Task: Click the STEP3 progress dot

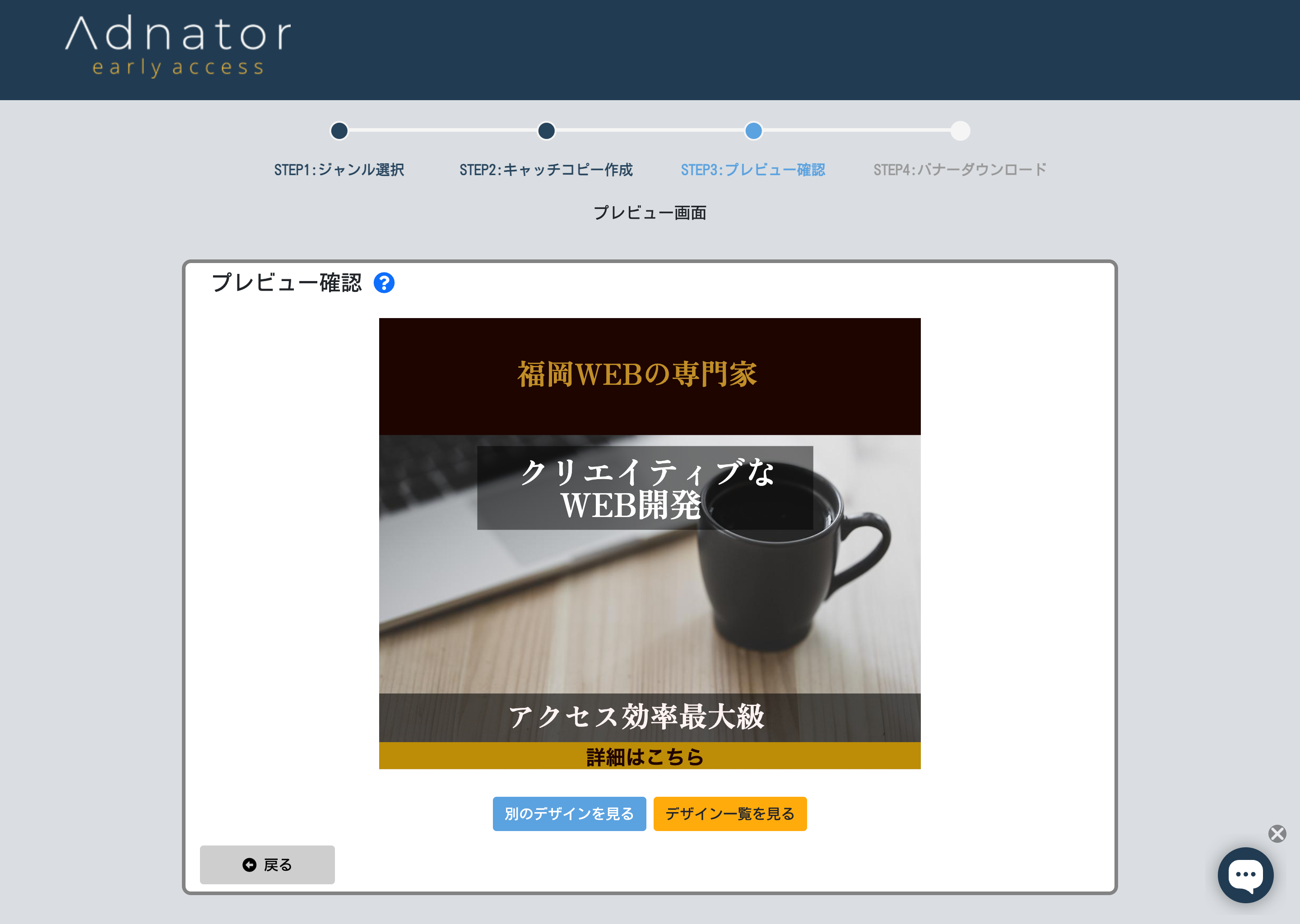Action: pos(753,131)
